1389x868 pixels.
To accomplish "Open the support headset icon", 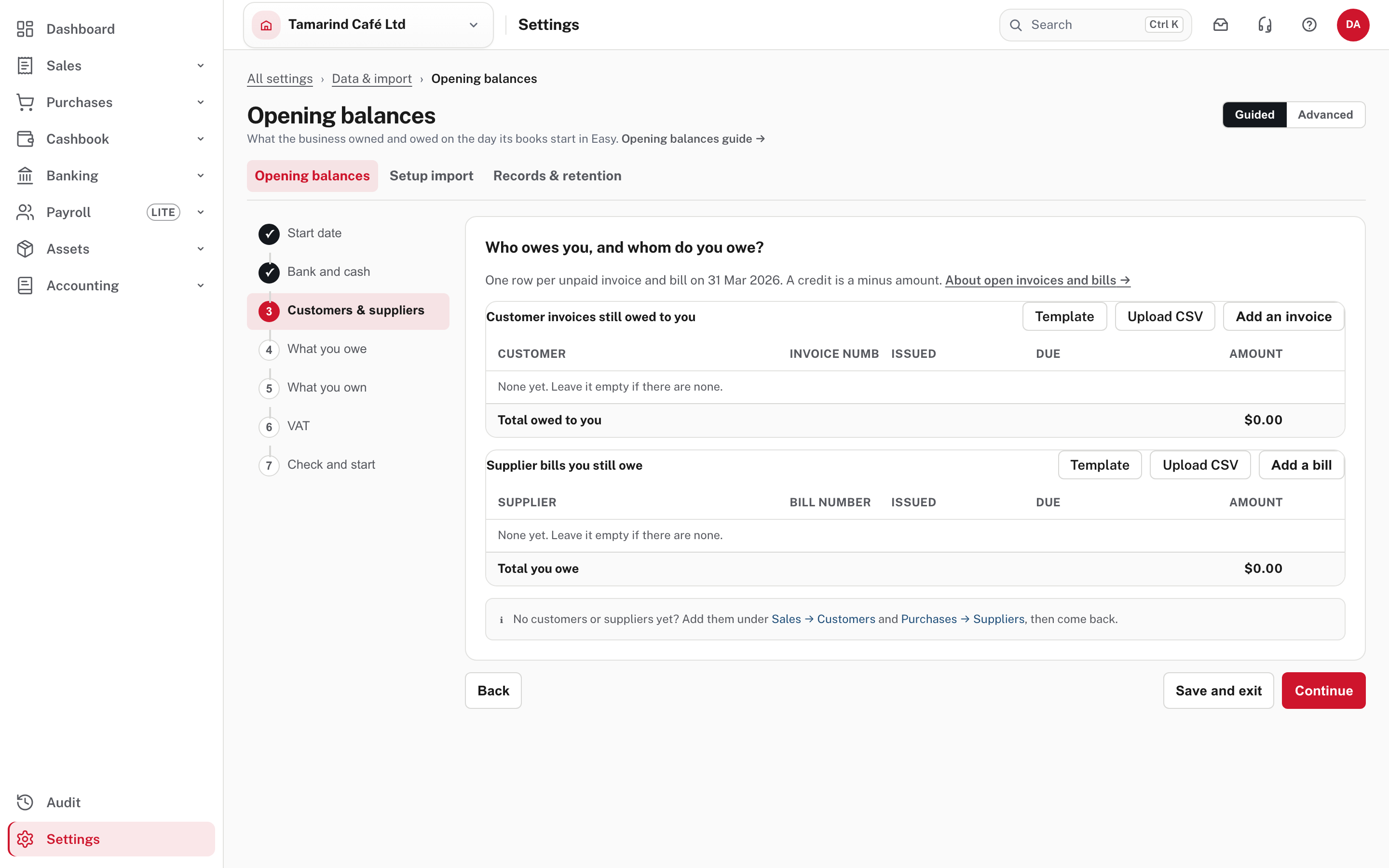I will click(1265, 25).
